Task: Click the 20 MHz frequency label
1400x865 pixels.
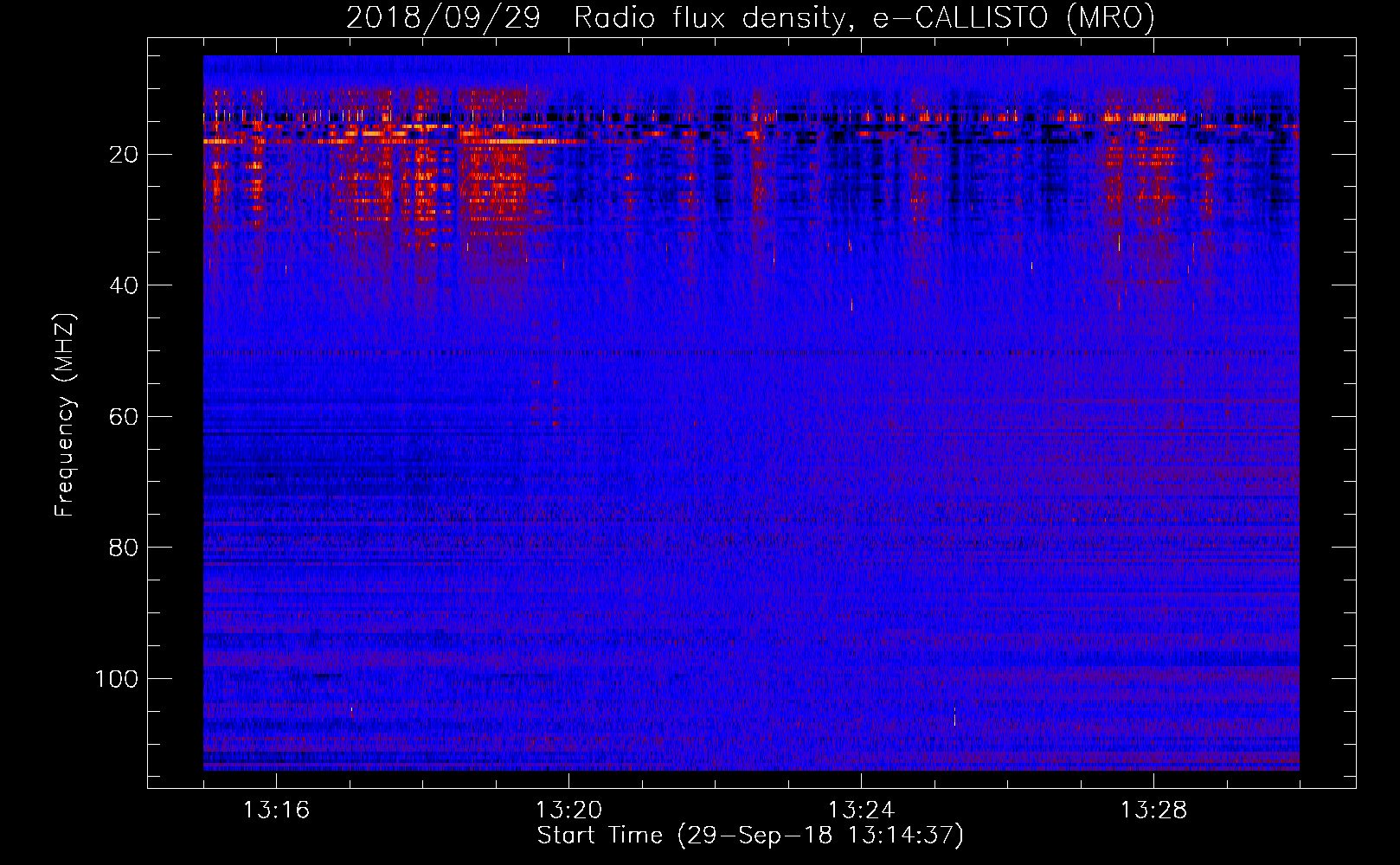Action: (125, 155)
